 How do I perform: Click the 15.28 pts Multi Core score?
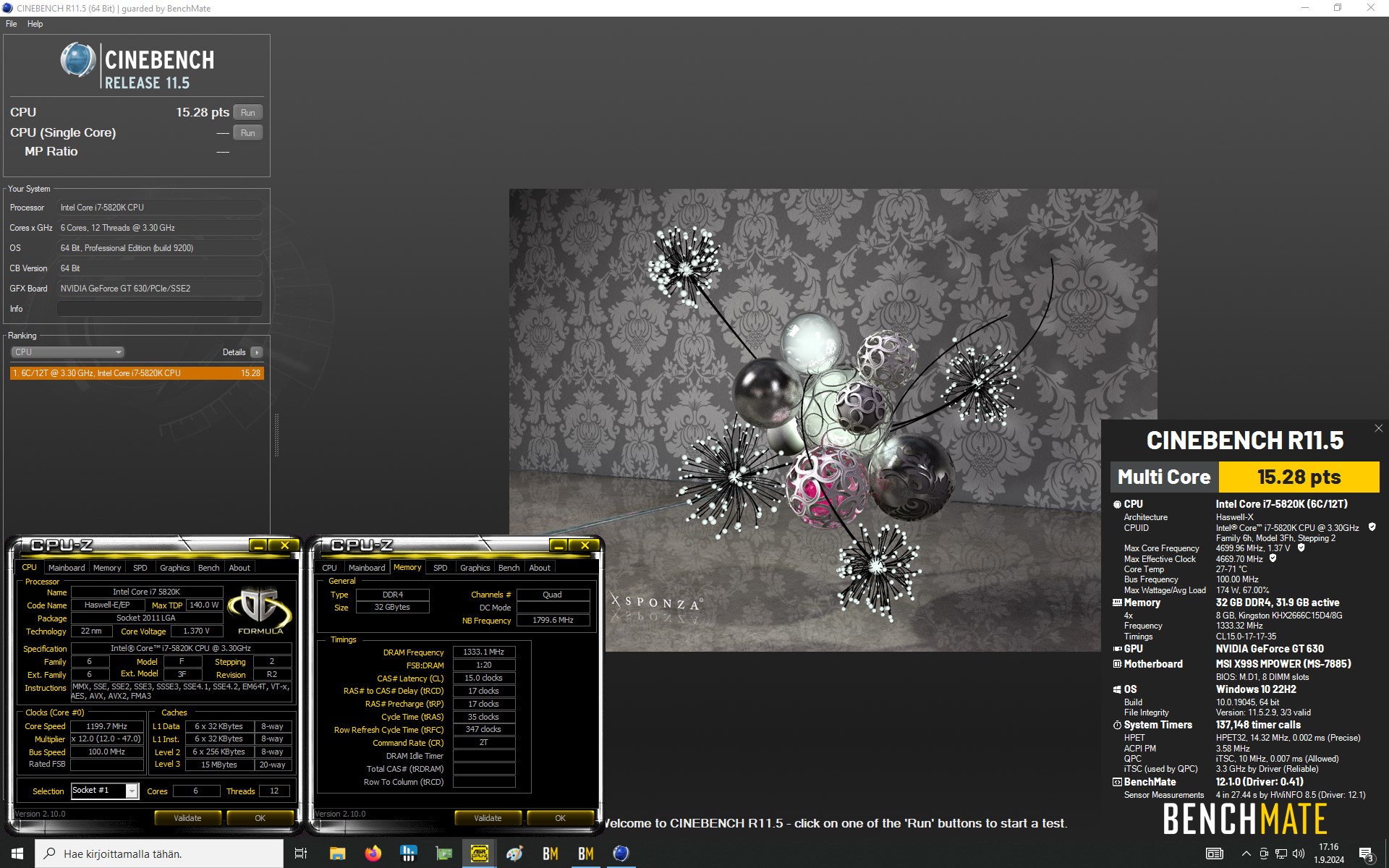pyautogui.click(x=1299, y=477)
